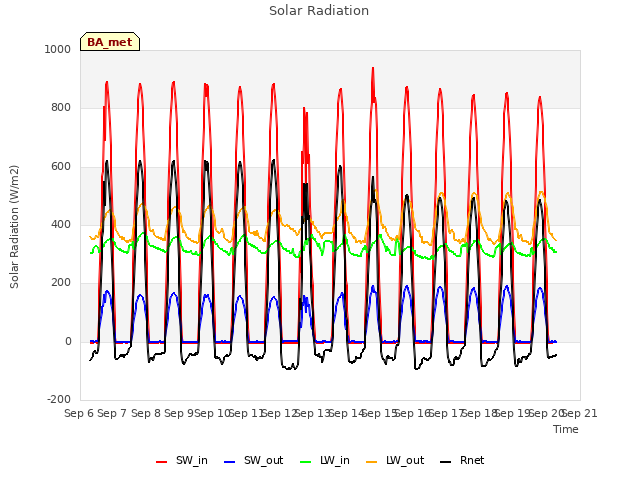Toggle the Rnet legend entry
The width and height of the screenshot is (640, 480).
462,461
